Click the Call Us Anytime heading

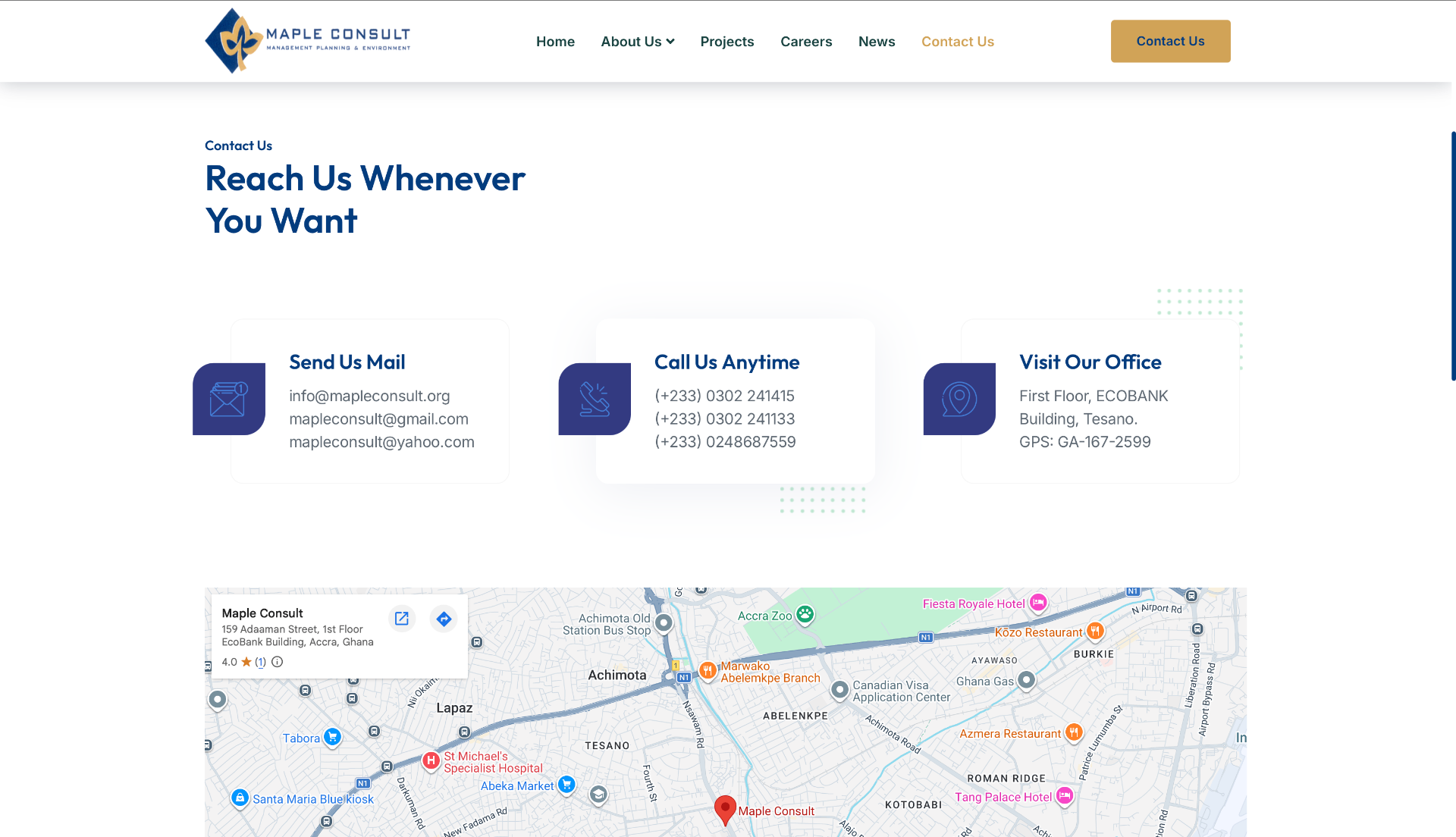[726, 362]
